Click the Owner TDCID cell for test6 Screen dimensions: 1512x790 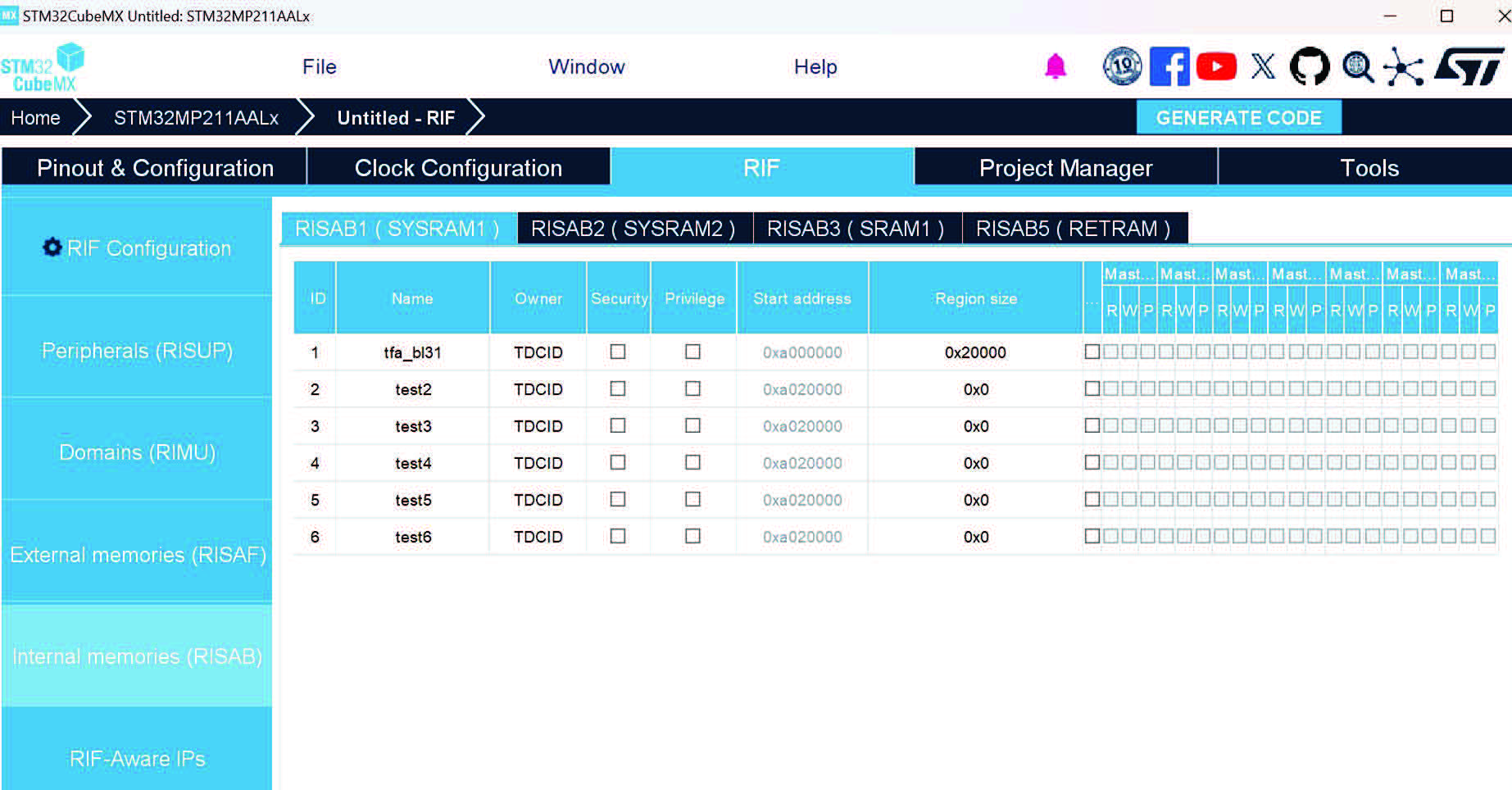[x=538, y=537]
